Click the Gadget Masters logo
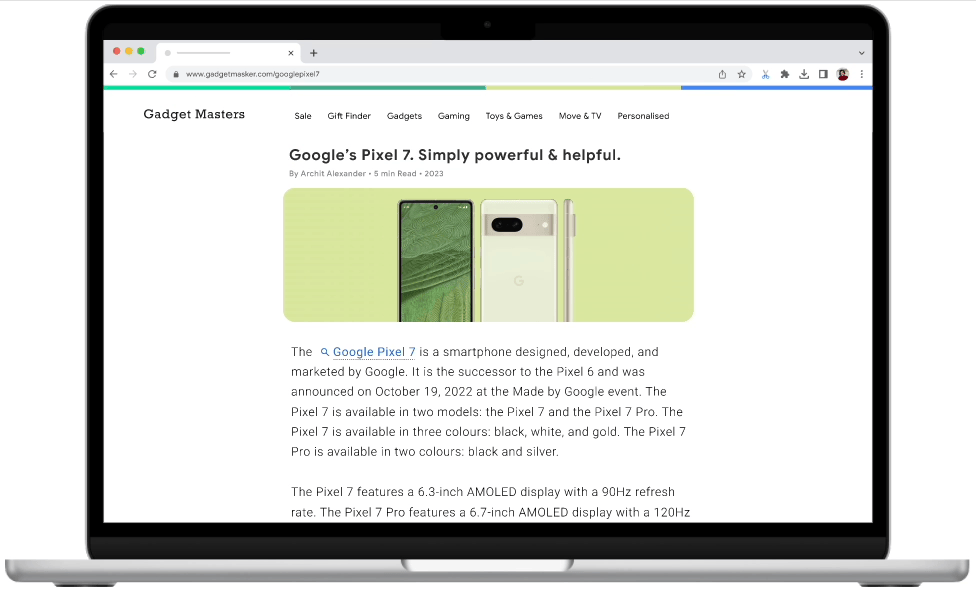The width and height of the screenshot is (976, 596). (x=194, y=114)
